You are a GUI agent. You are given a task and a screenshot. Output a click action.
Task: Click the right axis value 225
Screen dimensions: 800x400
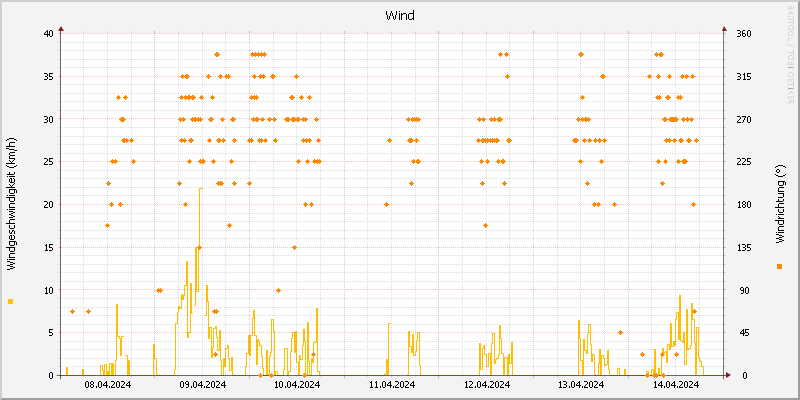[744, 162]
